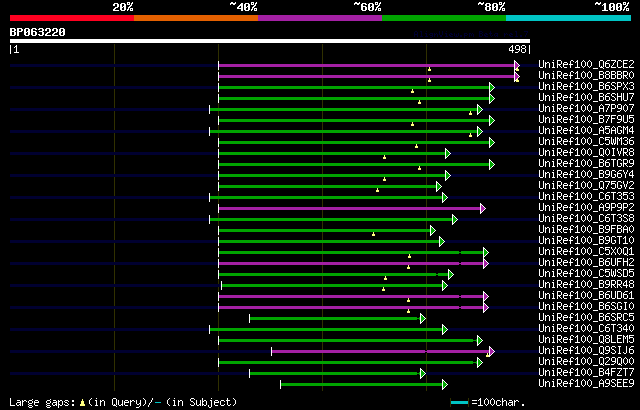This screenshot has height=410, width=640.
Task: Open hit UniRef100_A7P907
Action: point(586,109)
